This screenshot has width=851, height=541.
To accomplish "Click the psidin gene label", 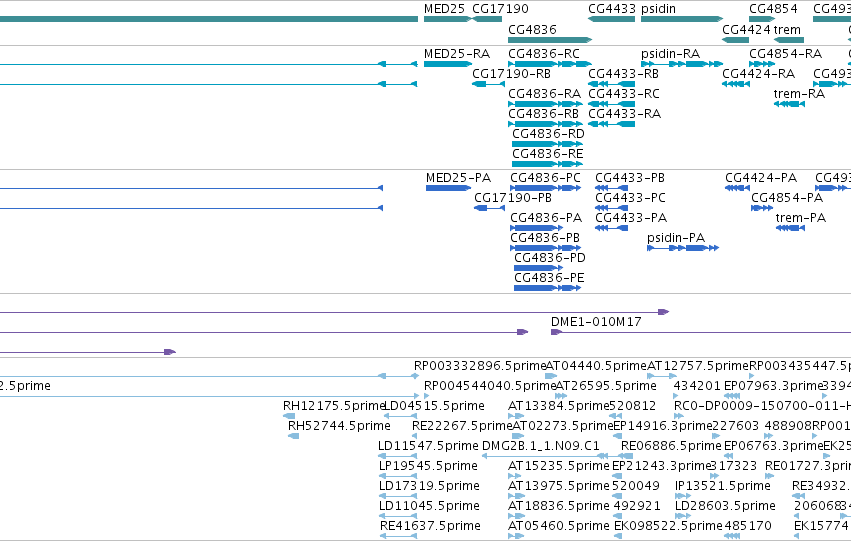I will 658,9.
